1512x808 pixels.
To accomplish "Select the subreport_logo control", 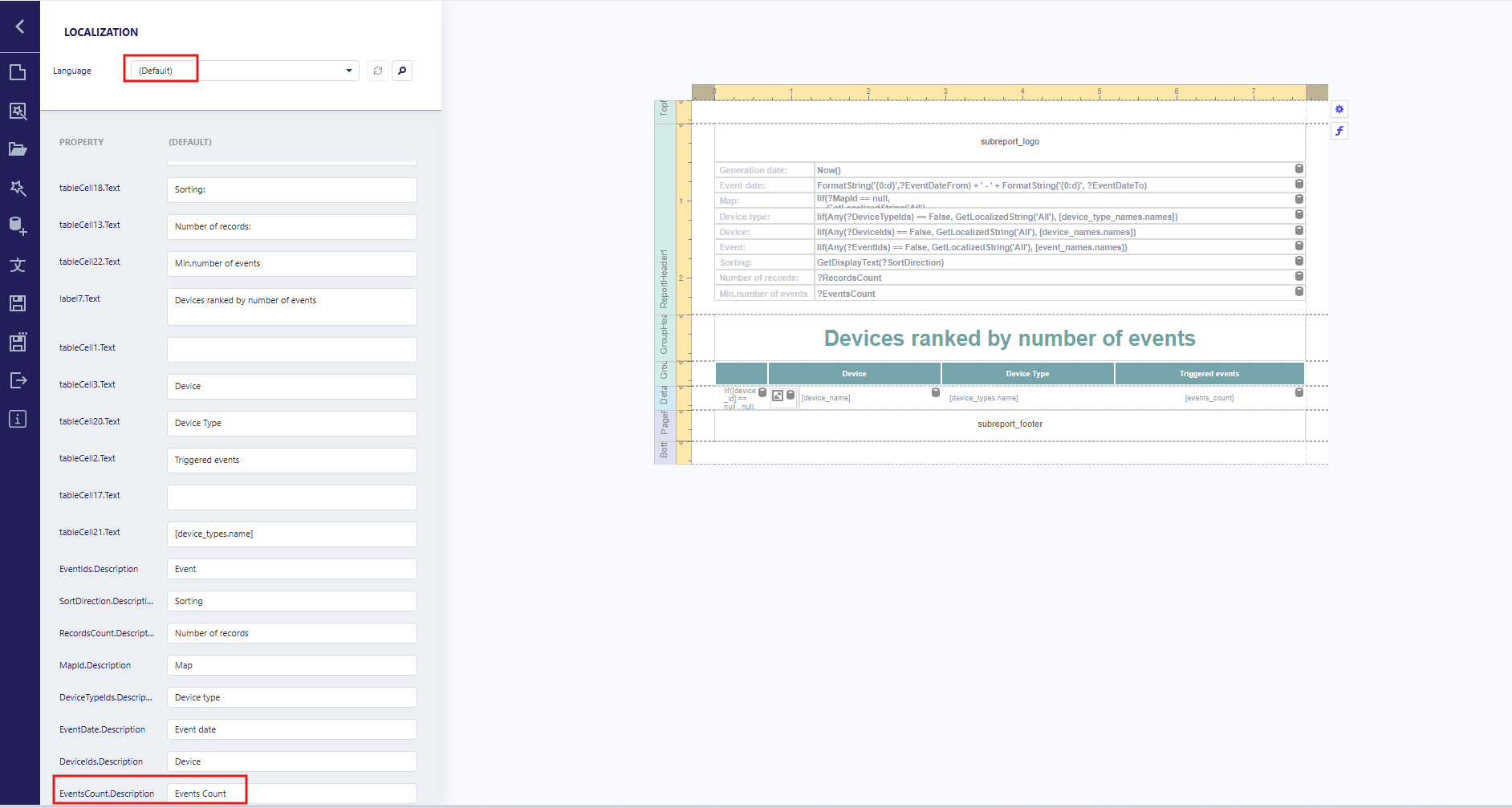I will 1009,142.
